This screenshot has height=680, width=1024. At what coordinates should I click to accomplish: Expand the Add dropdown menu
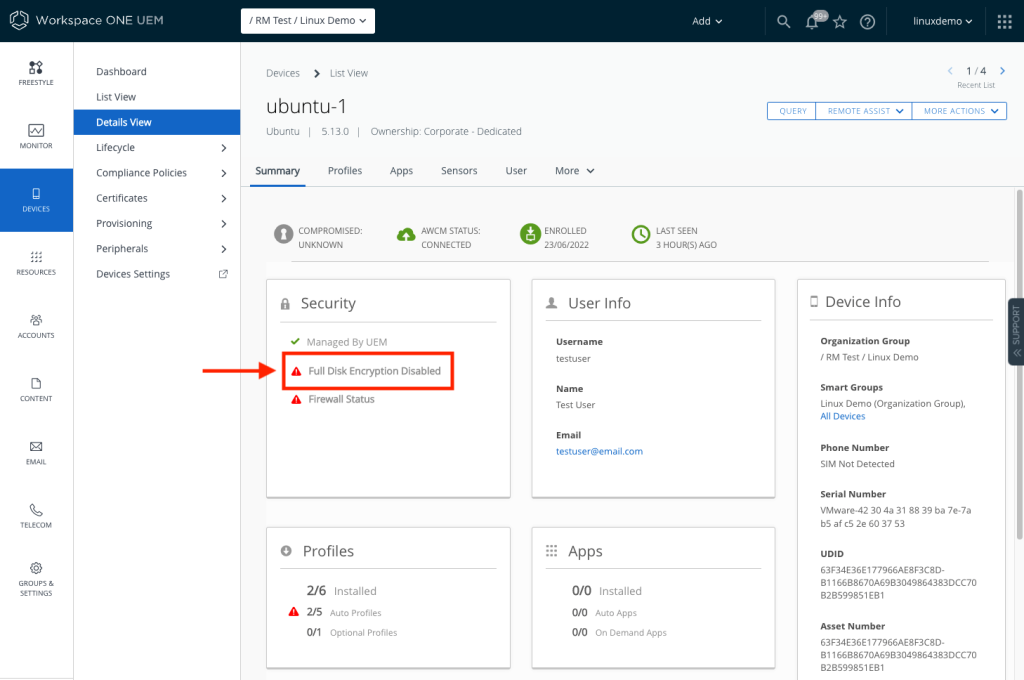point(707,21)
